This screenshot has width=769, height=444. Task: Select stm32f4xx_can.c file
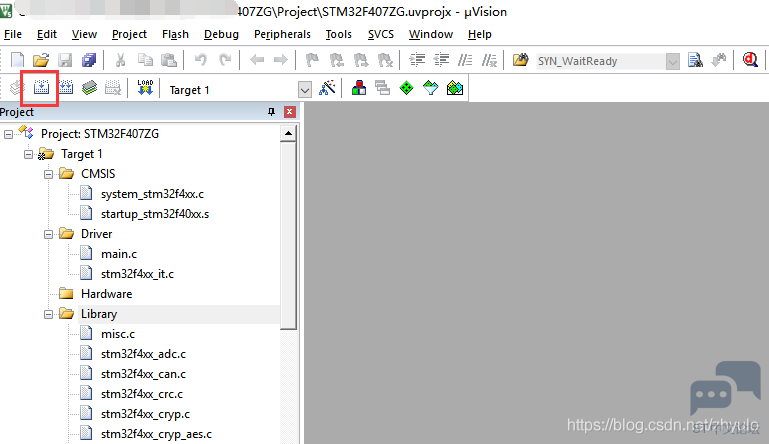point(143,374)
